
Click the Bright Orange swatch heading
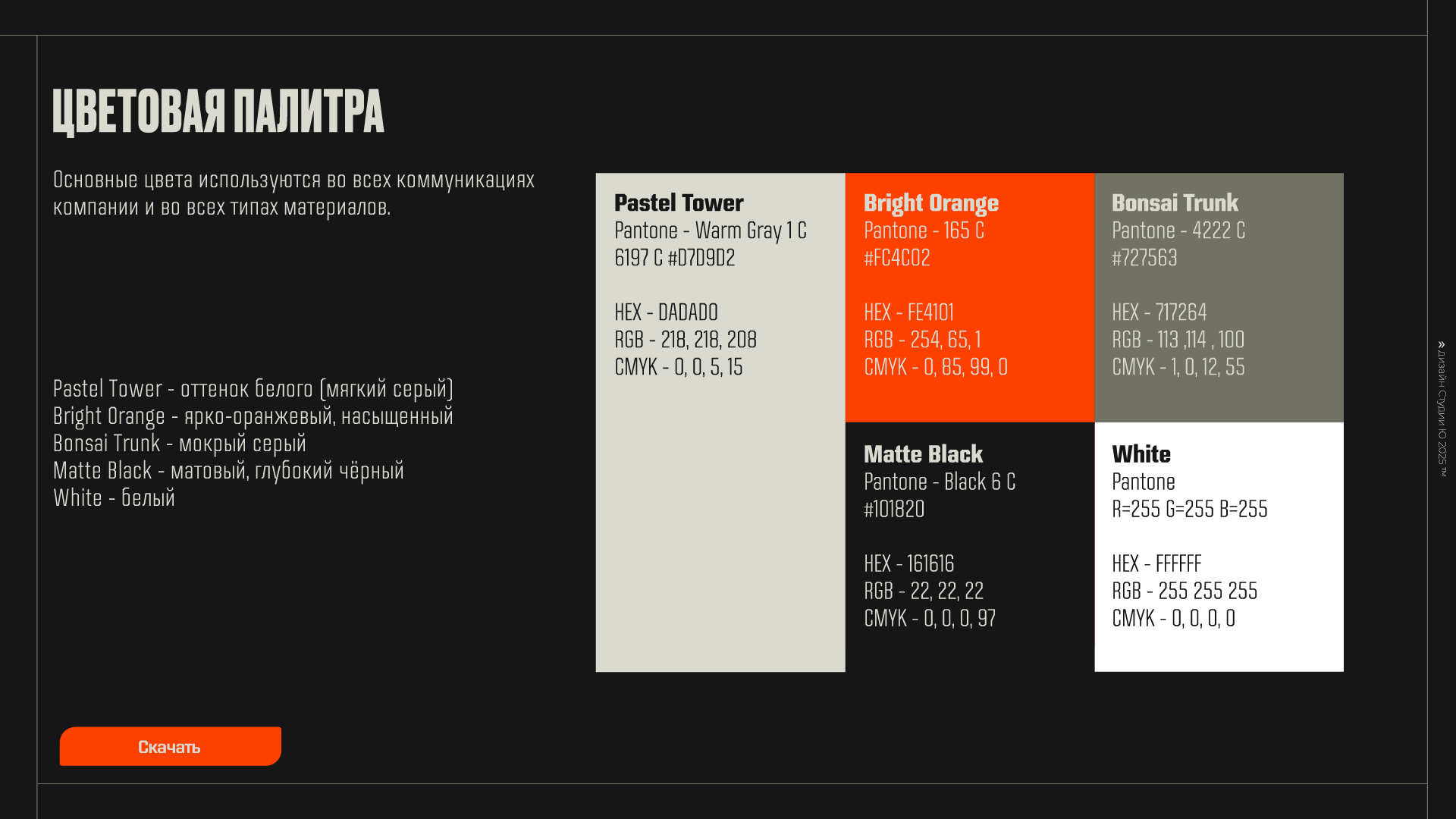click(x=930, y=203)
